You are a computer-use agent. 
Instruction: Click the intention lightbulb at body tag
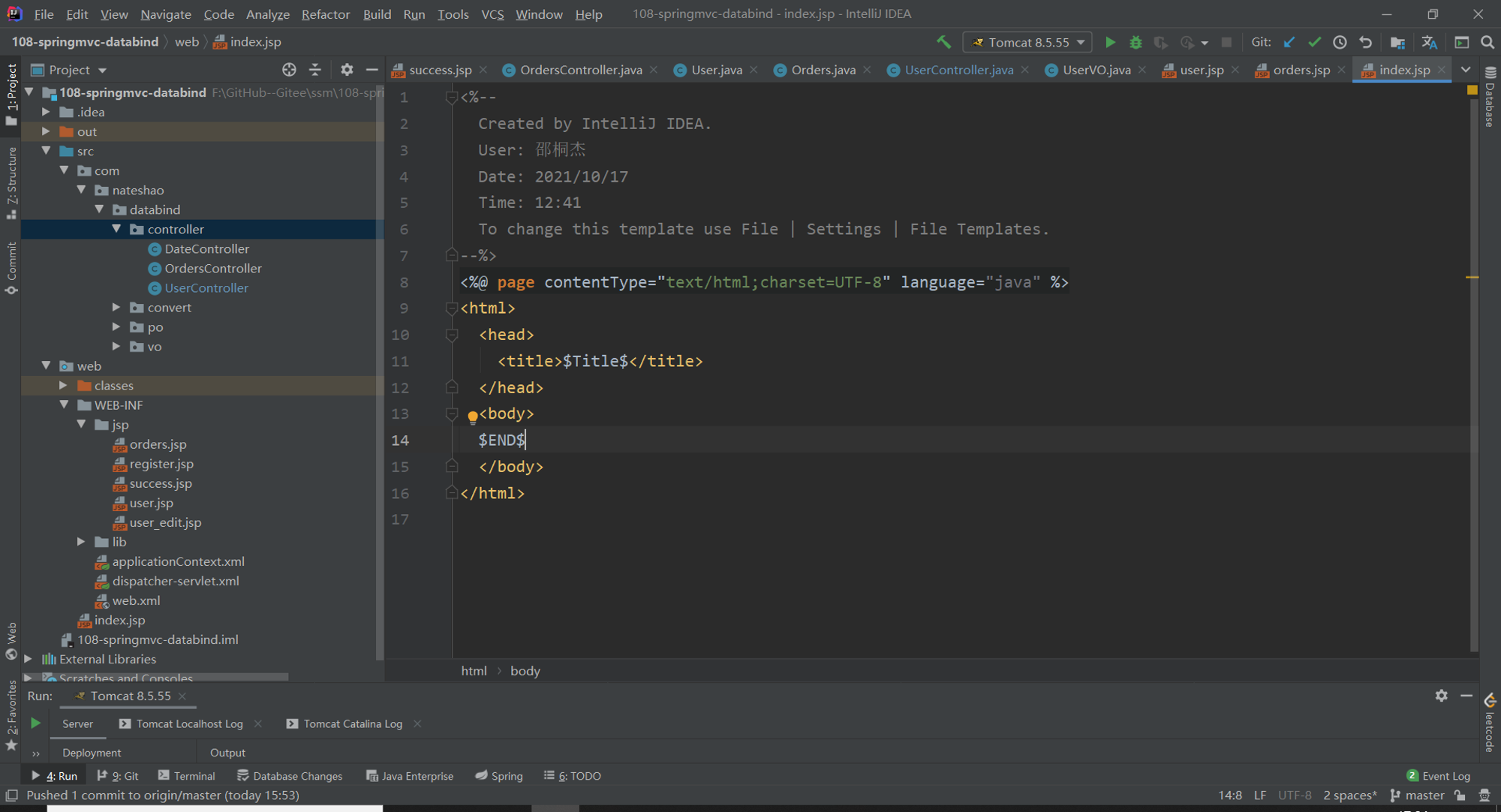pos(472,416)
